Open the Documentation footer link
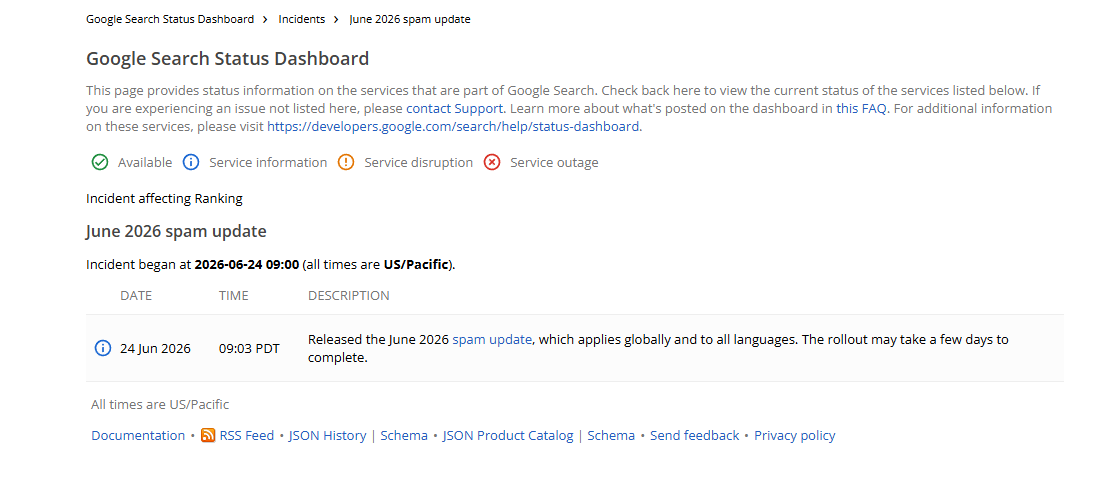 click(138, 435)
